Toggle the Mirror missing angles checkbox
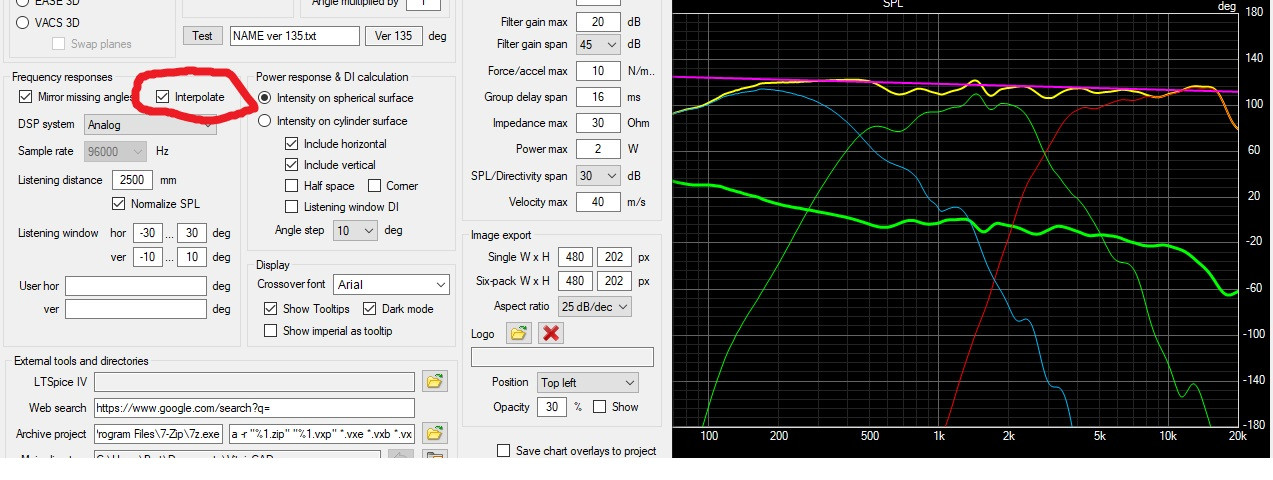Screen dimensions: 1273x480 [25, 97]
